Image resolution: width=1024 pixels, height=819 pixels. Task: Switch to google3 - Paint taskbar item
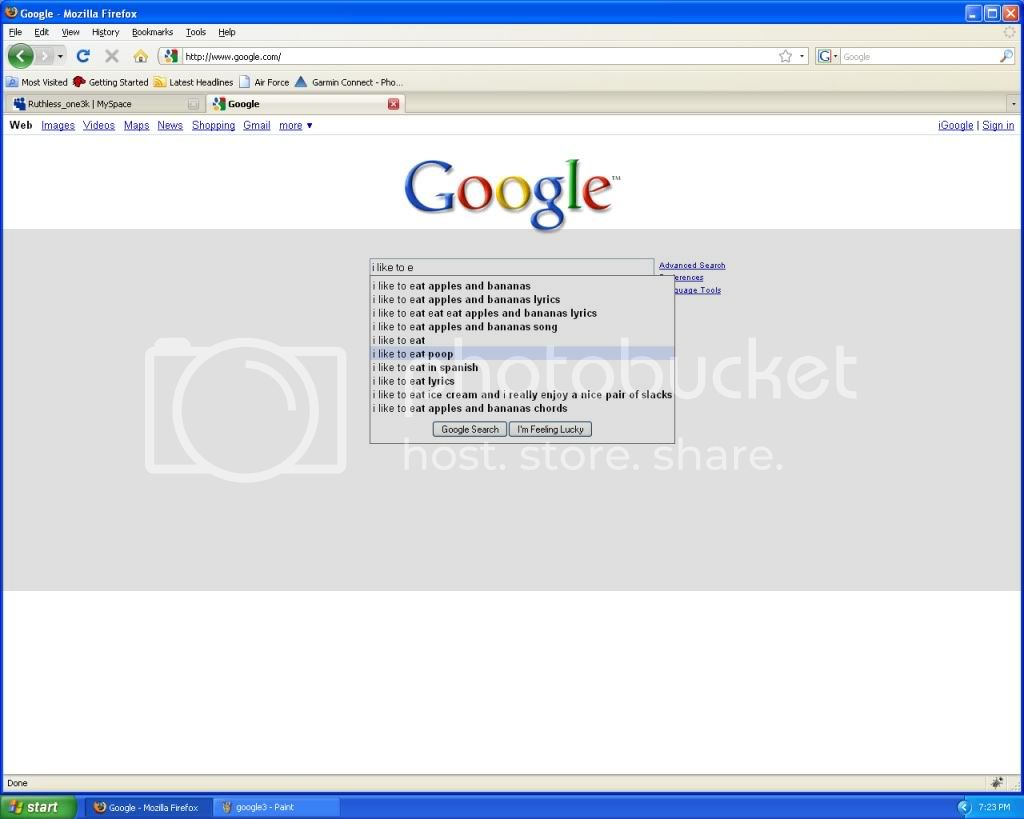pyautogui.click(x=277, y=807)
